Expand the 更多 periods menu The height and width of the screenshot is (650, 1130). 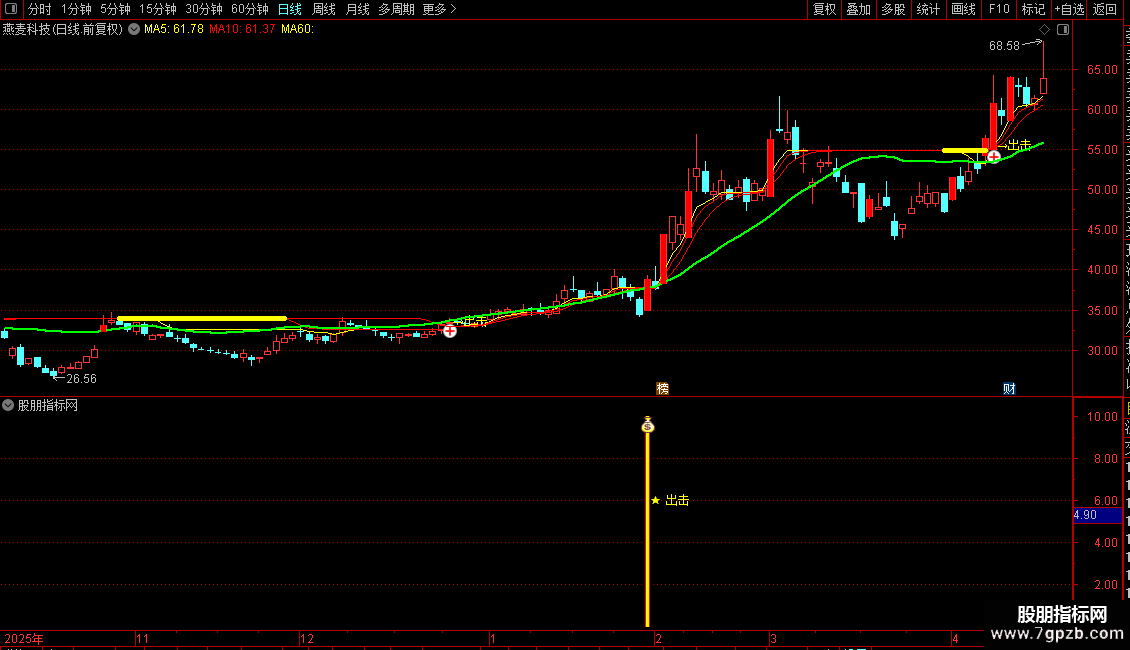439,9
